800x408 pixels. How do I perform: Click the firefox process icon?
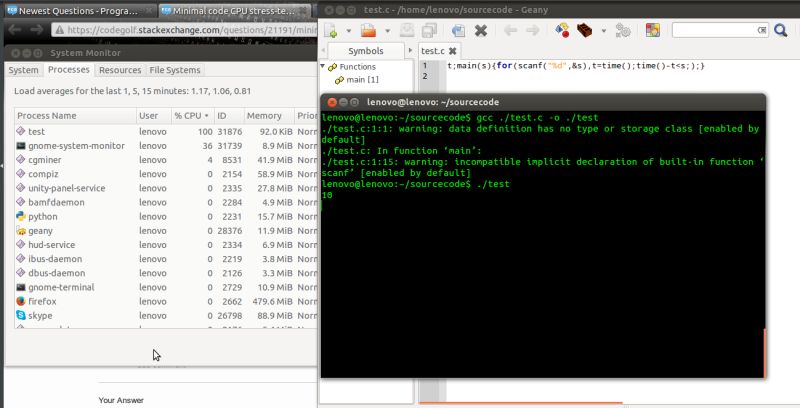(21, 301)
